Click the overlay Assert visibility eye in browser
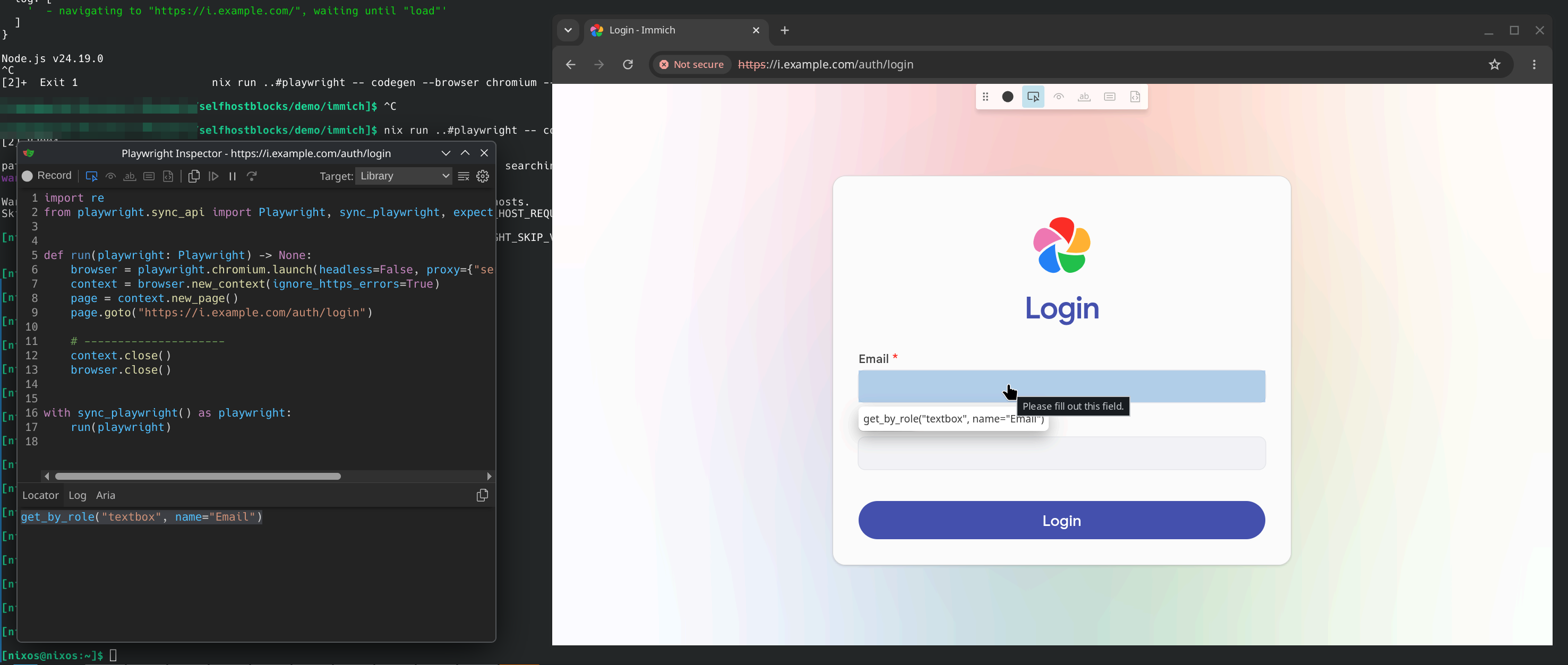Screen dimensions: 1568x665 pyautogui.click(x=1059, y=97)
